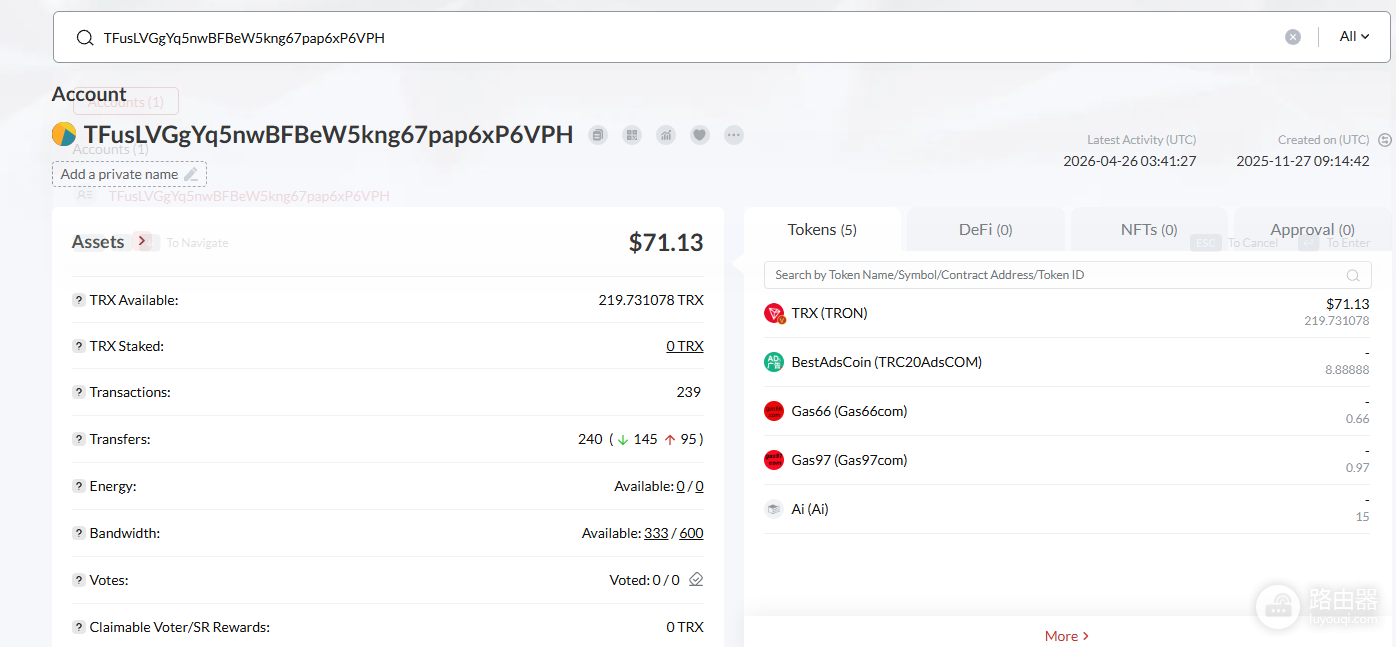The width and height of the screenshot is (1396, 647).
Task: Show the address QR code icon
Action: click(632, 135)
